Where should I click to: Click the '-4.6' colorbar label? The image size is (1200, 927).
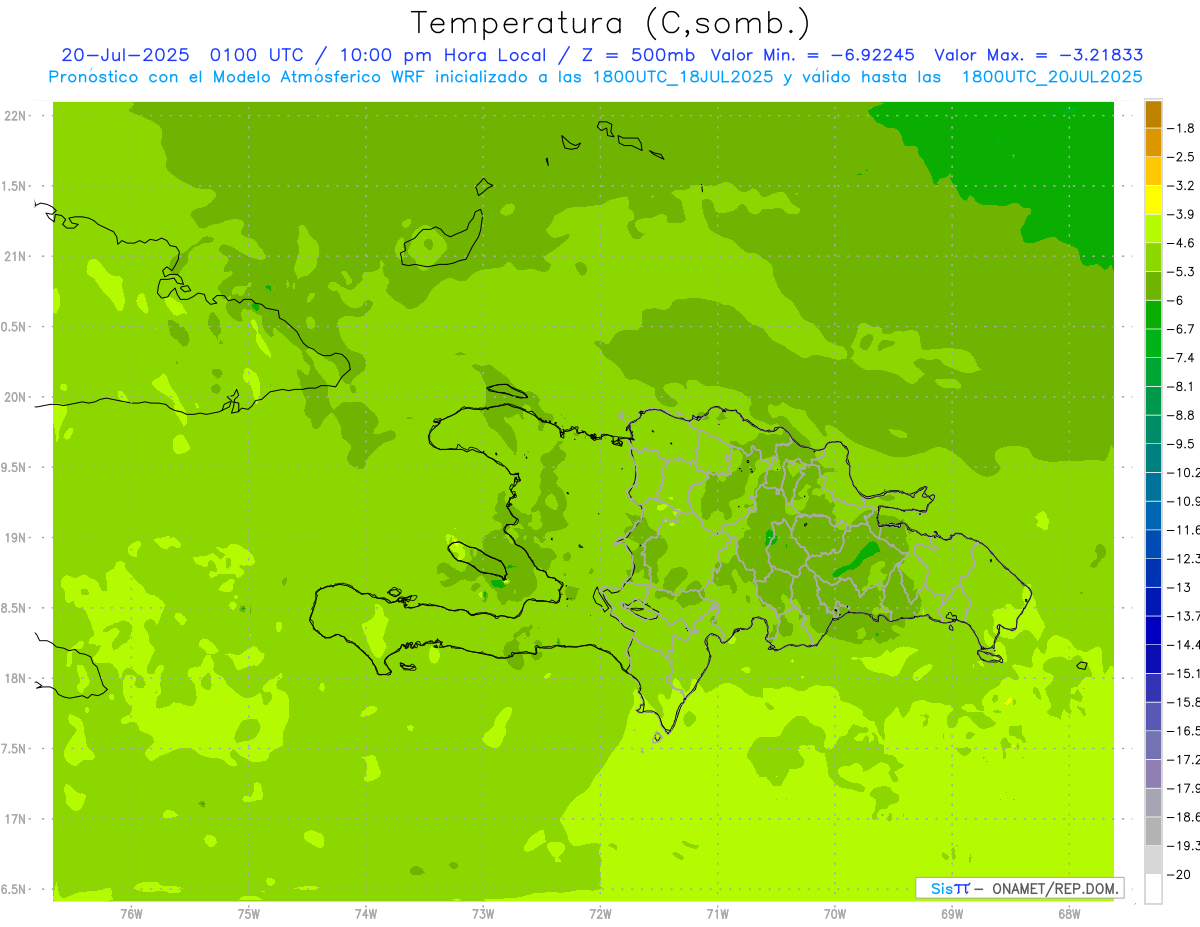click(x=1181, y=243)
